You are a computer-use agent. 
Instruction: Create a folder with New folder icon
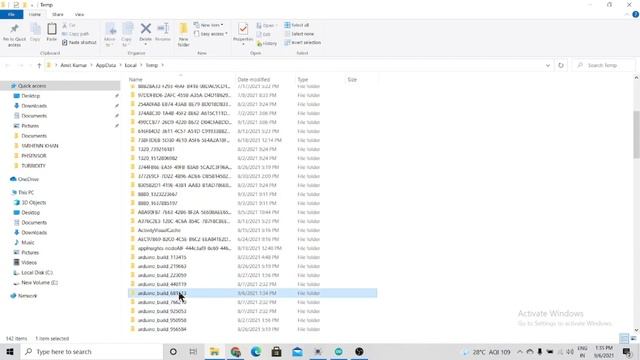coord(184,29)
